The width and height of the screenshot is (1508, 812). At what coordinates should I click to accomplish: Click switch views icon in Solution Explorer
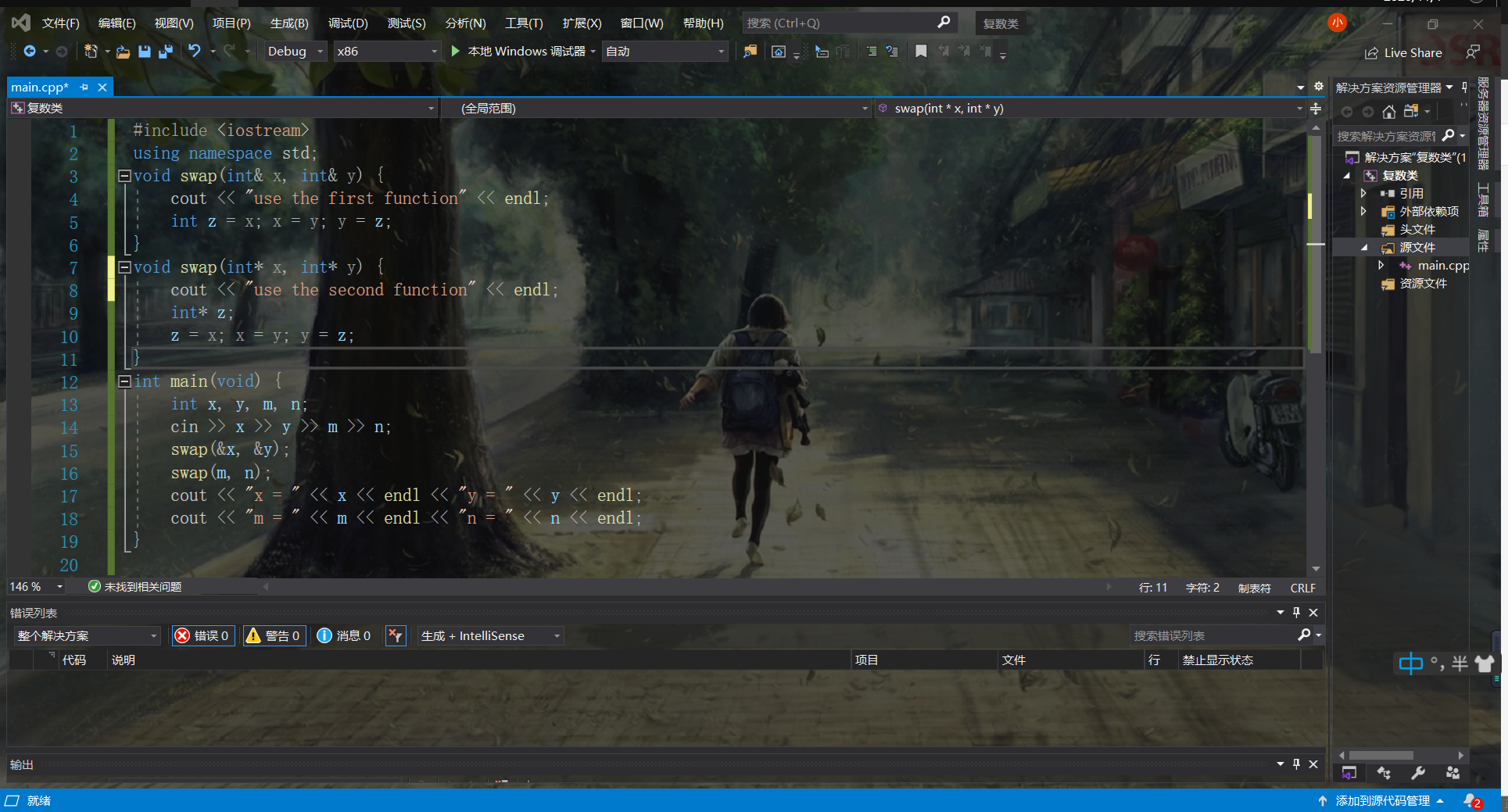coord(1410,112)
